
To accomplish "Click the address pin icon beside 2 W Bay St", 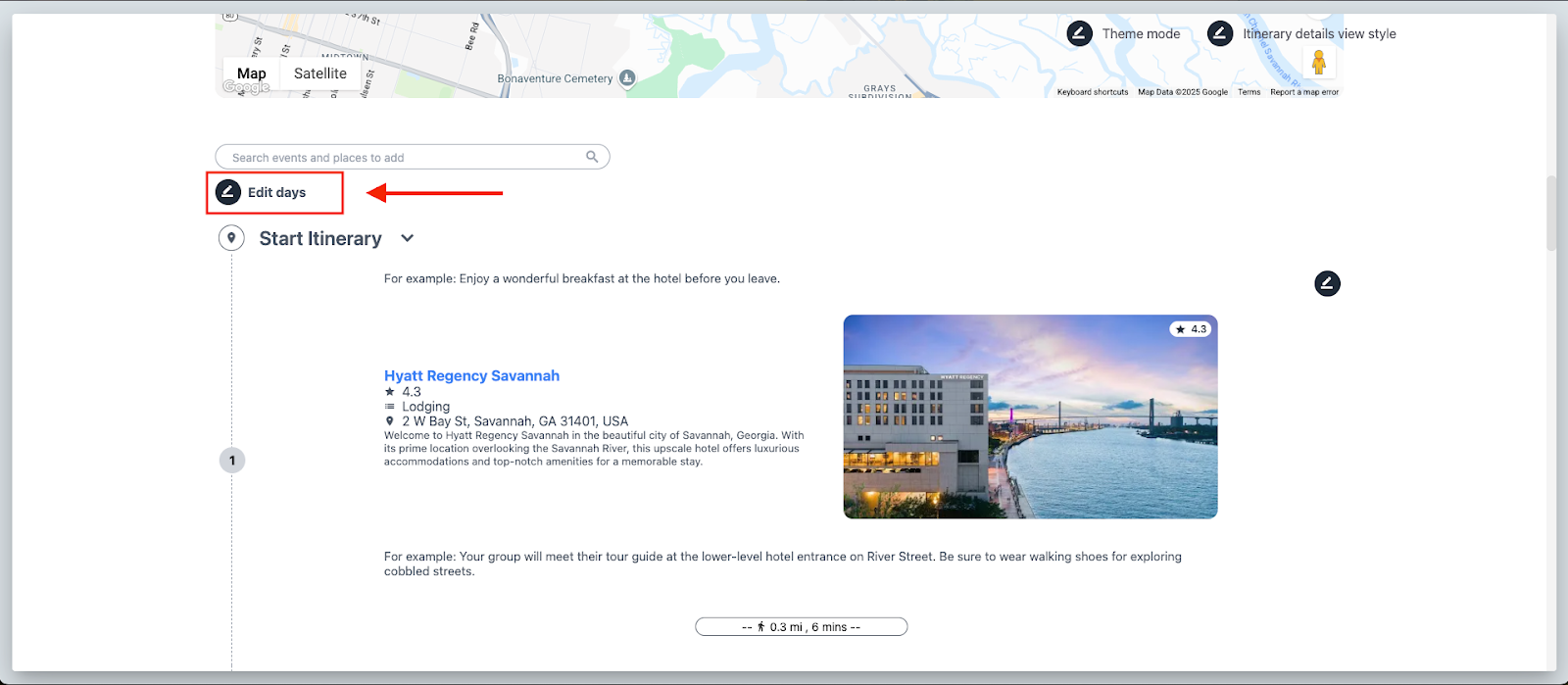I will (389, 421).
